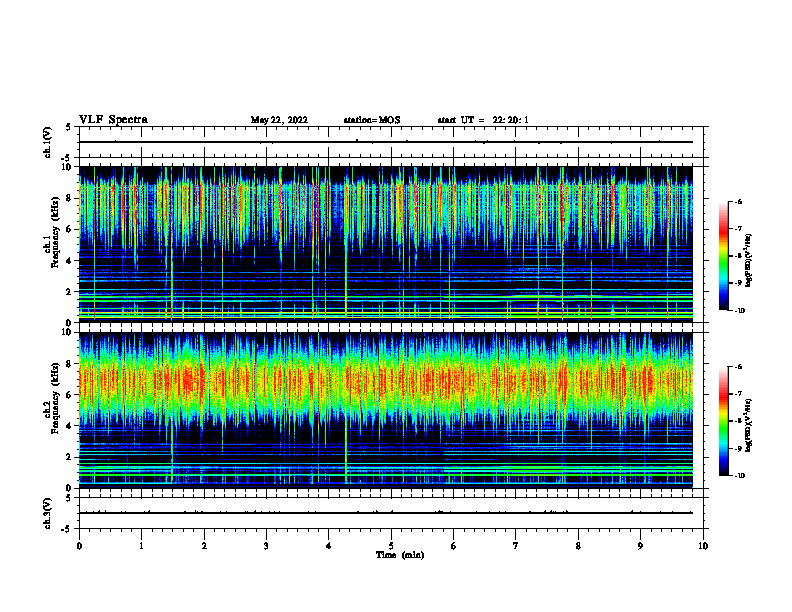Image resolution: width=792 pixels, height=612 pixels.
Task: Click the "-10" tick on the ch.2 colorbar
Action: point(739,476)
